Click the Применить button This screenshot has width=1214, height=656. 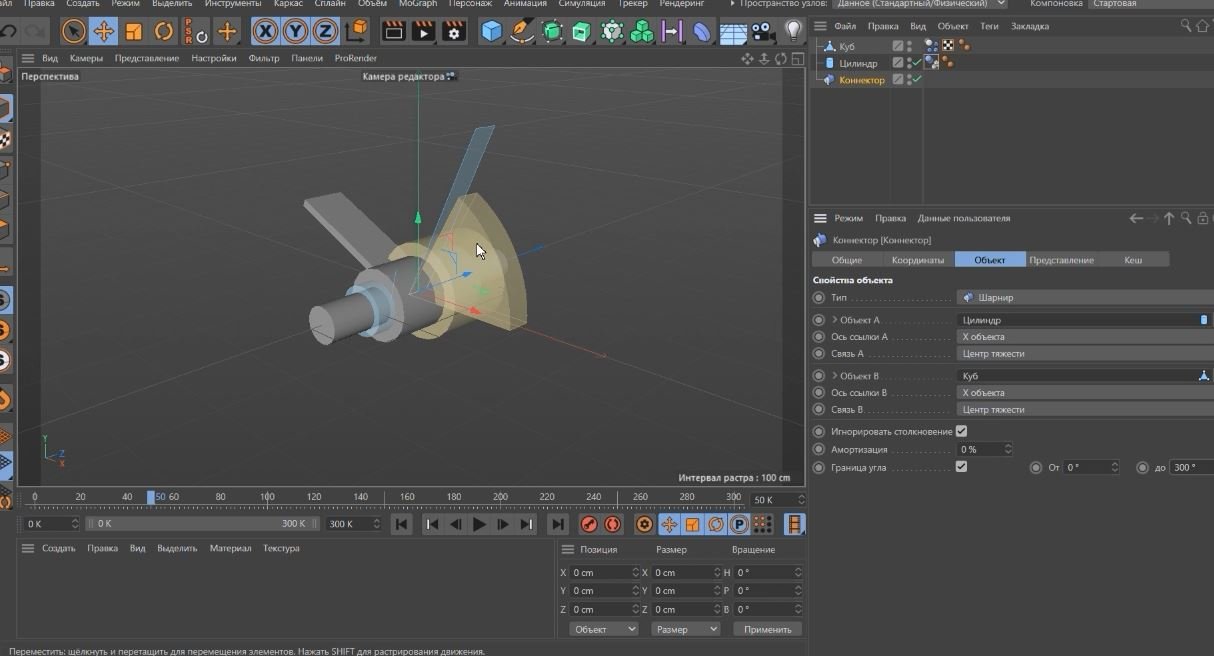(767, 629)
